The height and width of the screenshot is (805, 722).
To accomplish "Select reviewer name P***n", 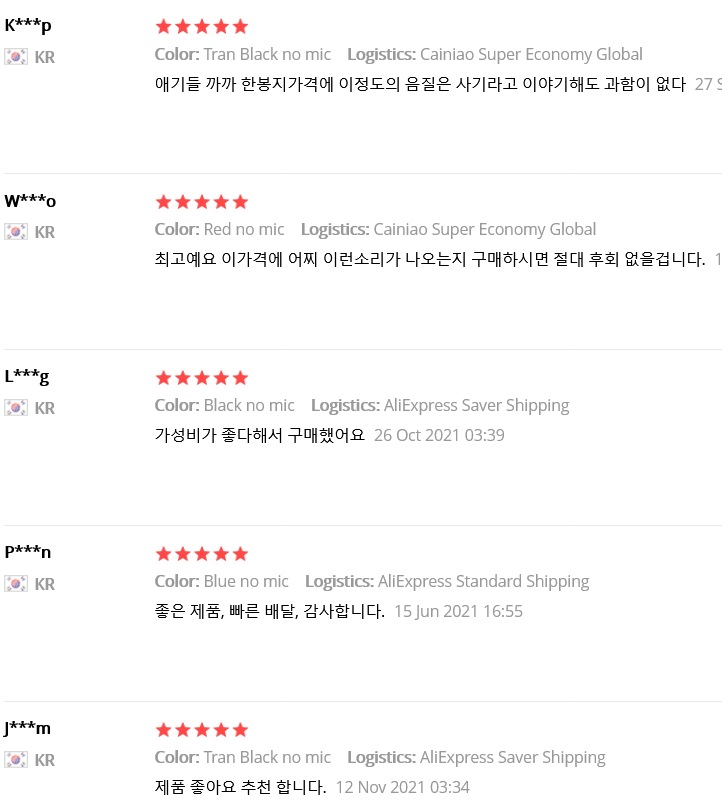I will pos(28,552).
